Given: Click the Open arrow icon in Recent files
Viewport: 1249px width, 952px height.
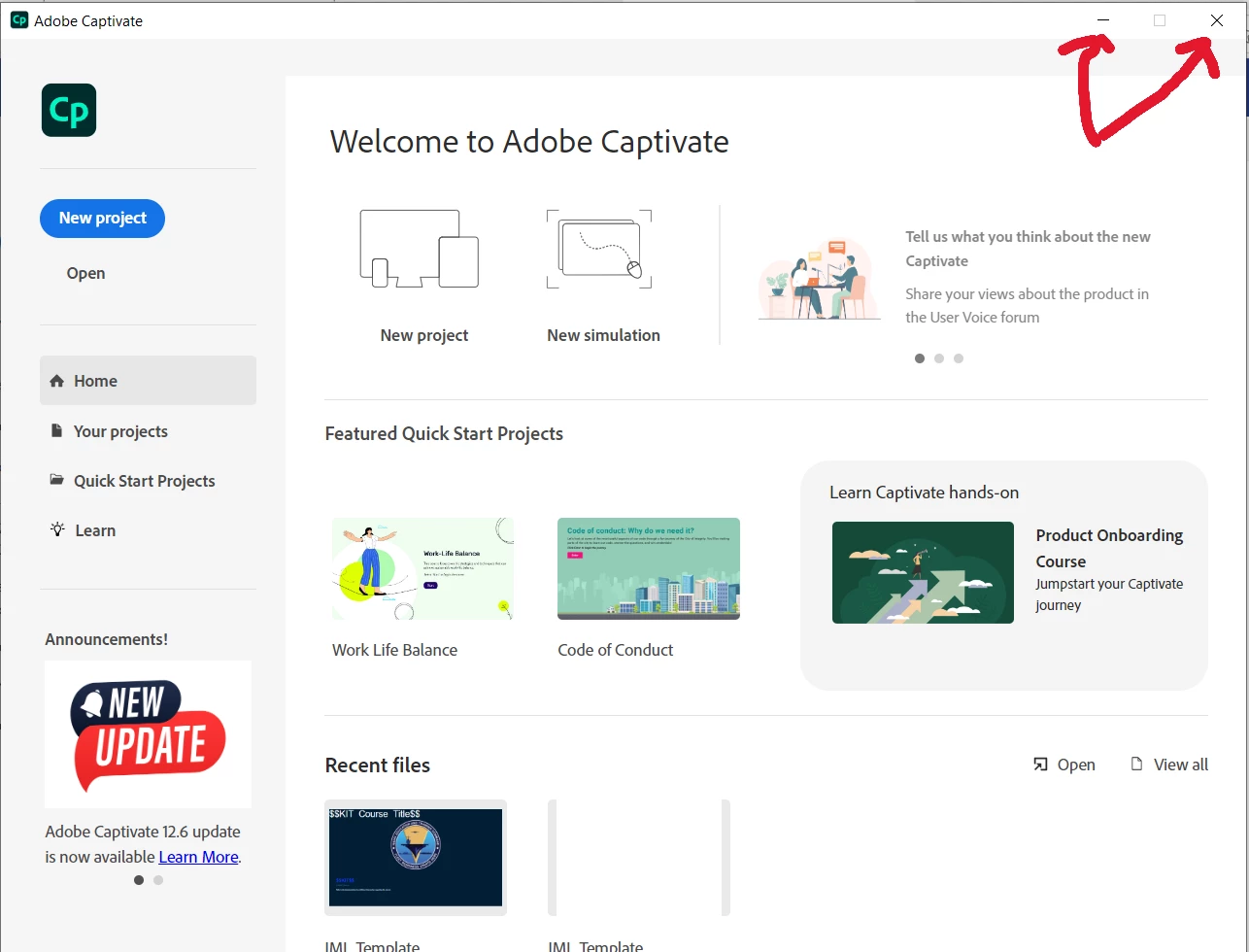Looking at the screenshot, I should click(x=1040, y=765).
